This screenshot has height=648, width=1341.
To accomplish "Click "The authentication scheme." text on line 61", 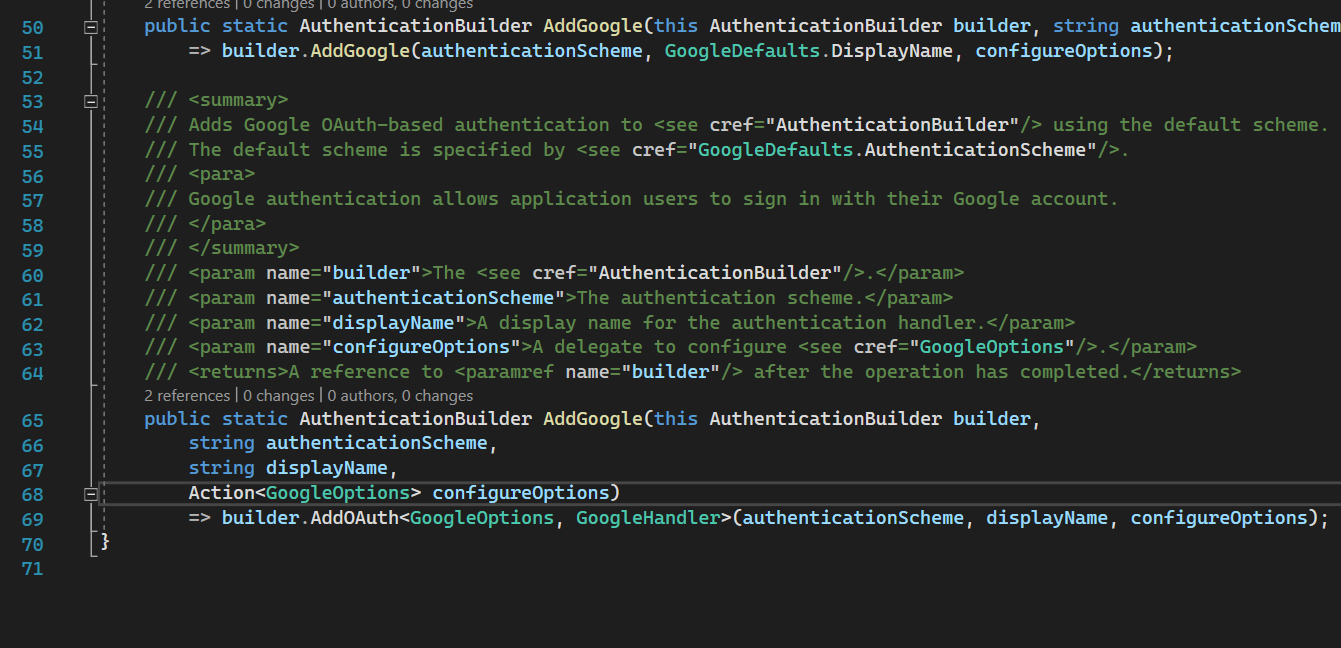I will coord(720,298).
